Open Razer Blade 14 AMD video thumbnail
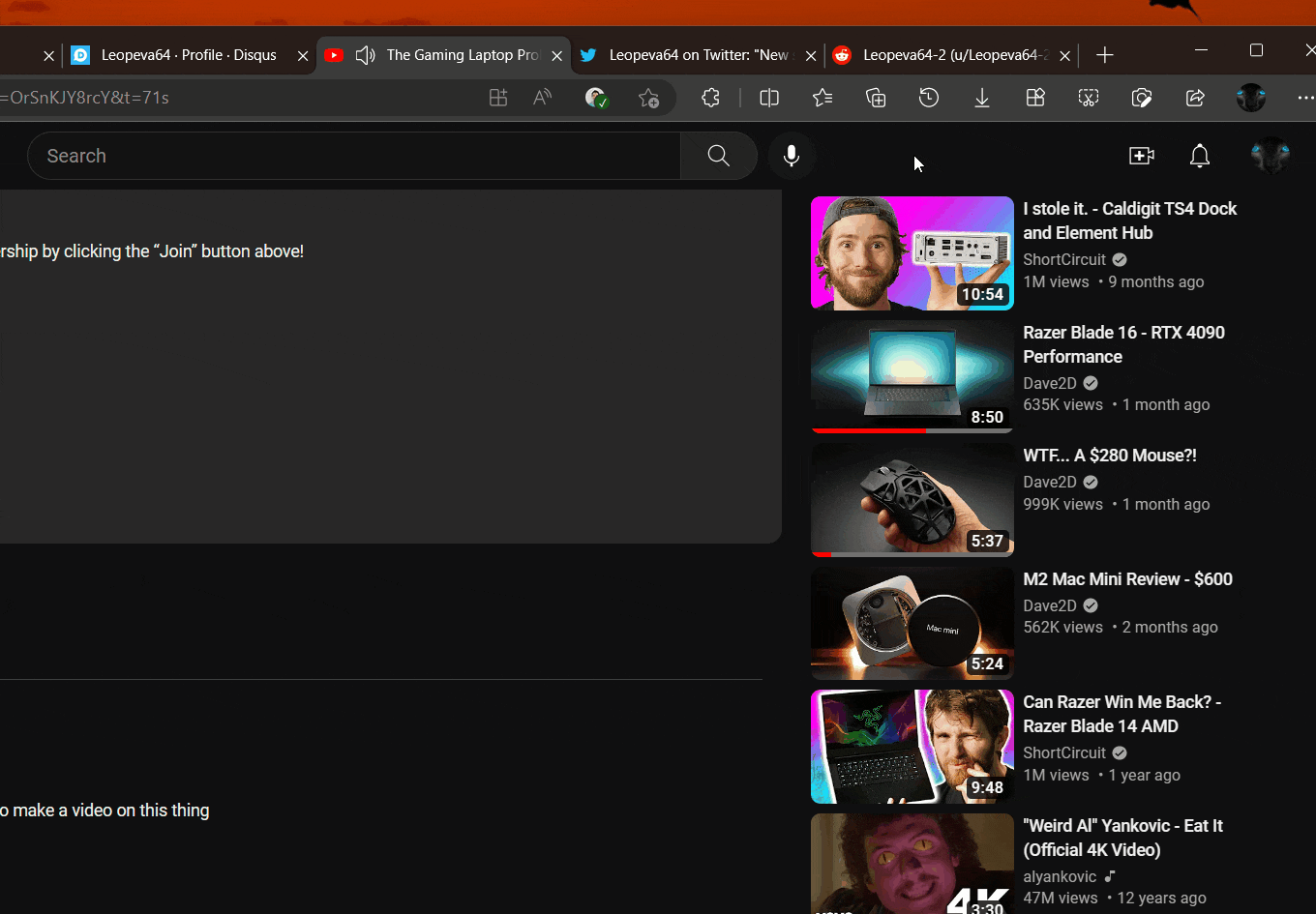The width and height of the screenshot is (1316, 914). 912,747
